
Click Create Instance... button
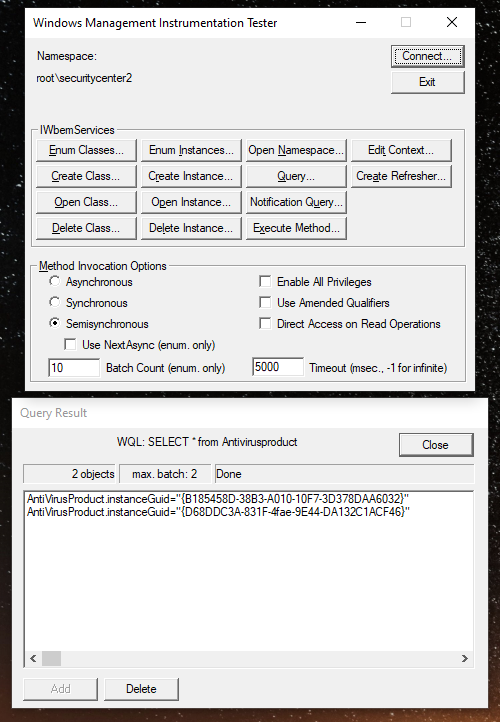[191, 176]
